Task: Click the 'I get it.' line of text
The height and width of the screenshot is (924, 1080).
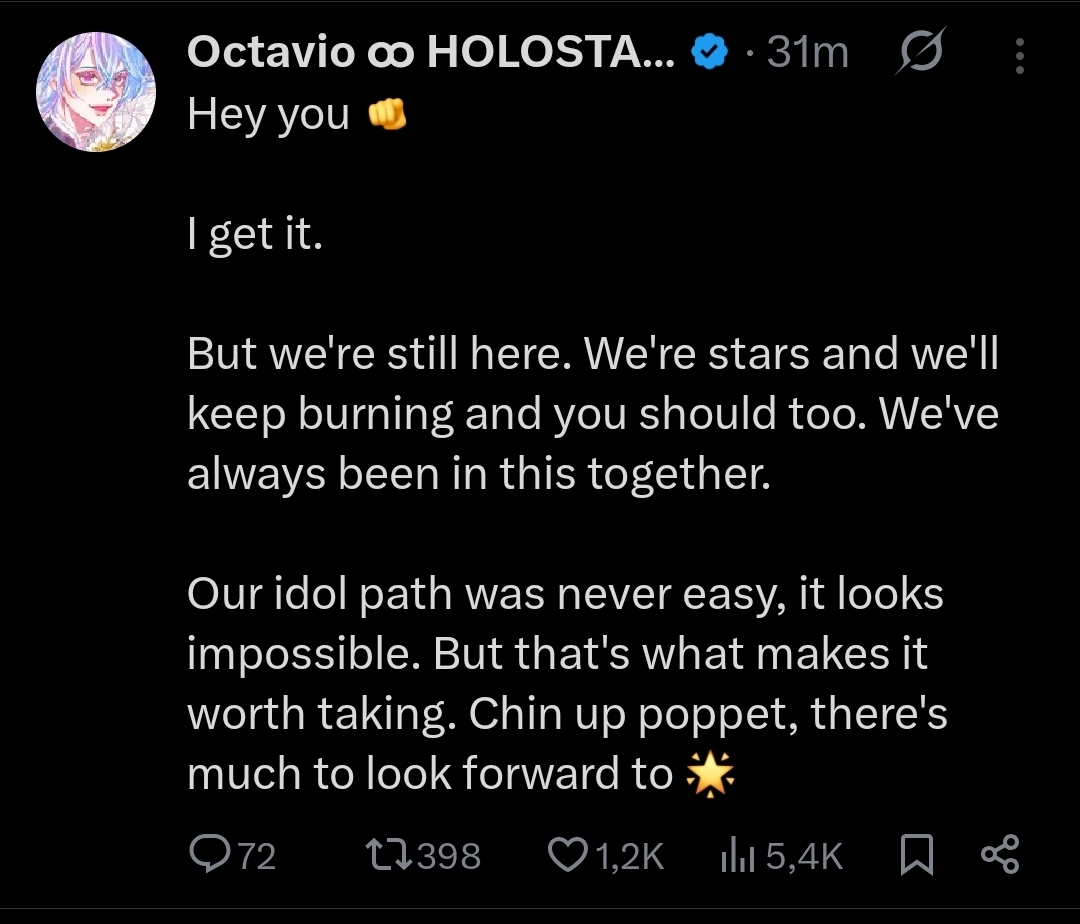Action: coord(255,234)
